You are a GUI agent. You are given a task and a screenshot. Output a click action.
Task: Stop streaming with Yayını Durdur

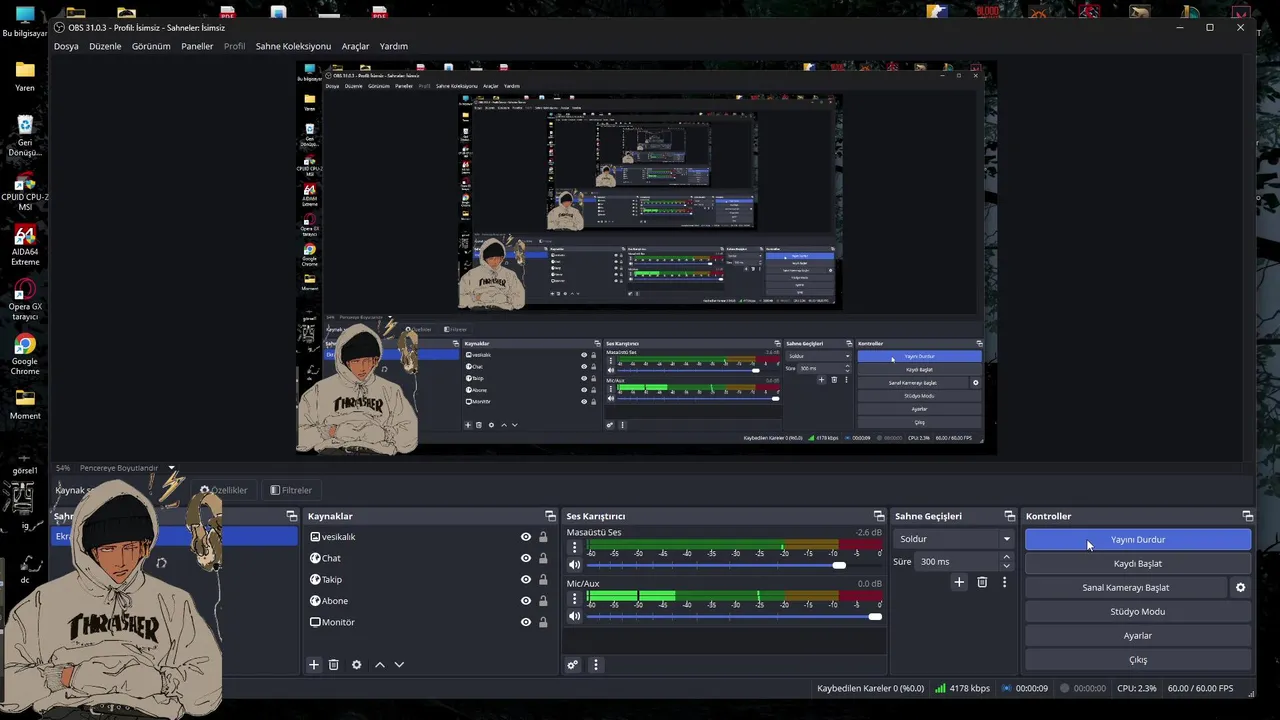tap(1138, 540)
